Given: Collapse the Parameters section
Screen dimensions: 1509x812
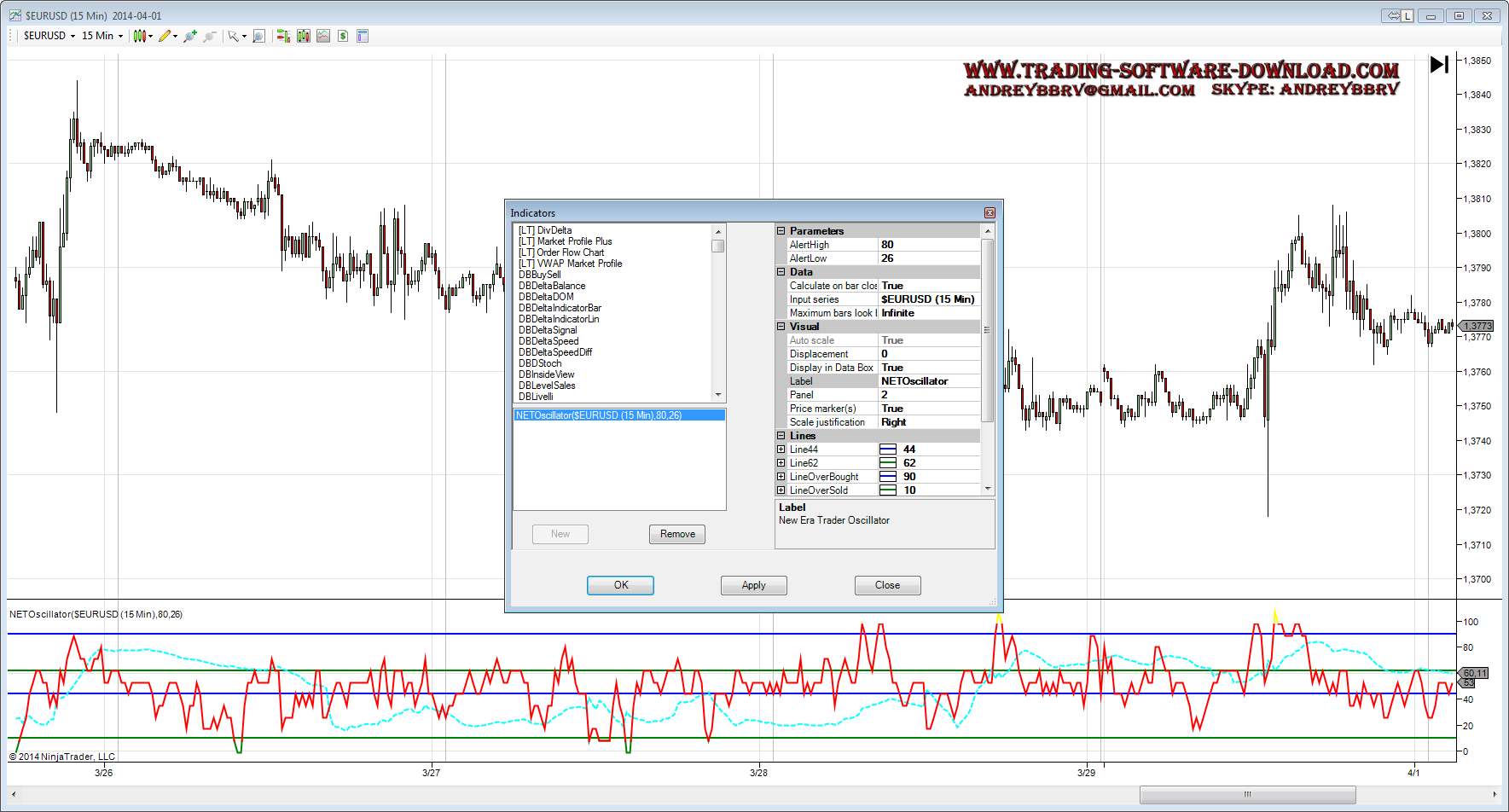Looking at the screenshot, I should [781, 231].
